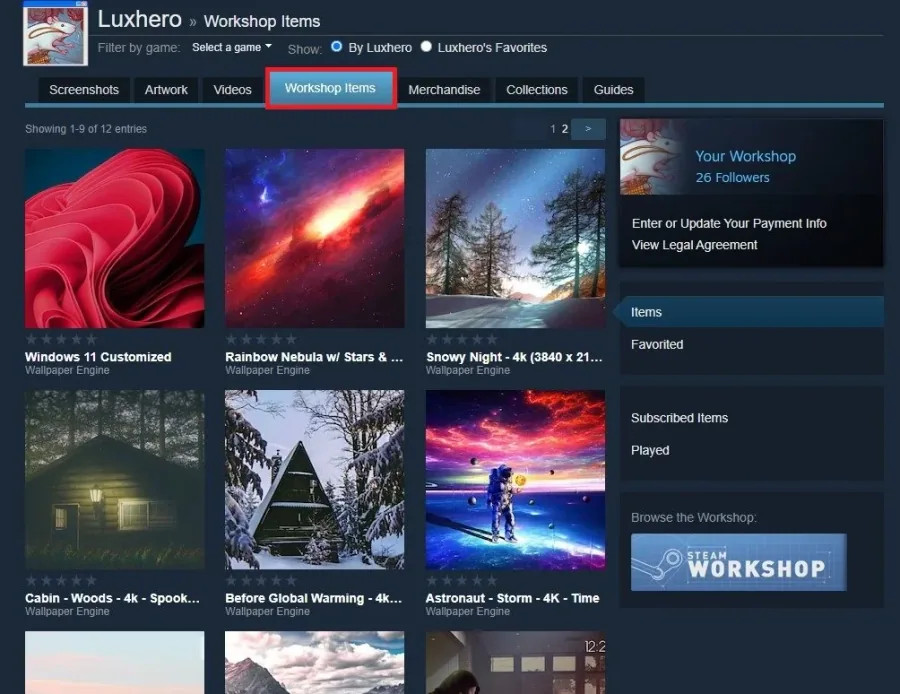Image resolution: width=900 pixels, height=694 pixels.
Task: Click the Luxhero profile avatar
Action: pyautogui.click(x=56, y=33)
